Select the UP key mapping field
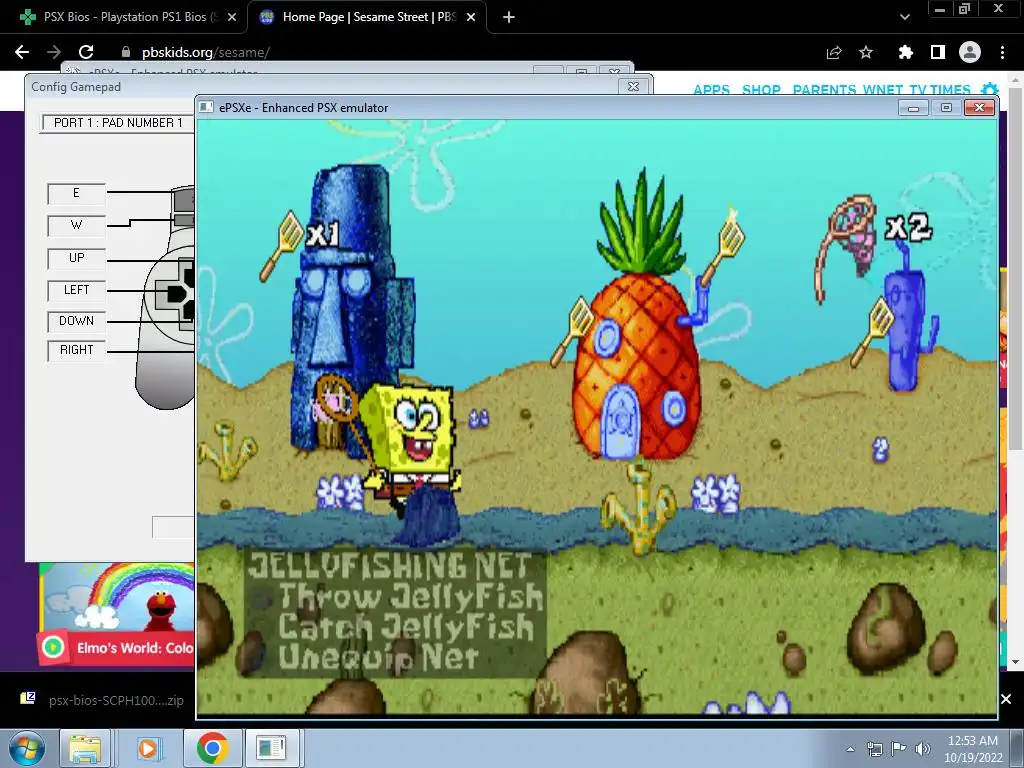Image resolution: width=1024 pixels, height=768 pixels. [76, 258]
